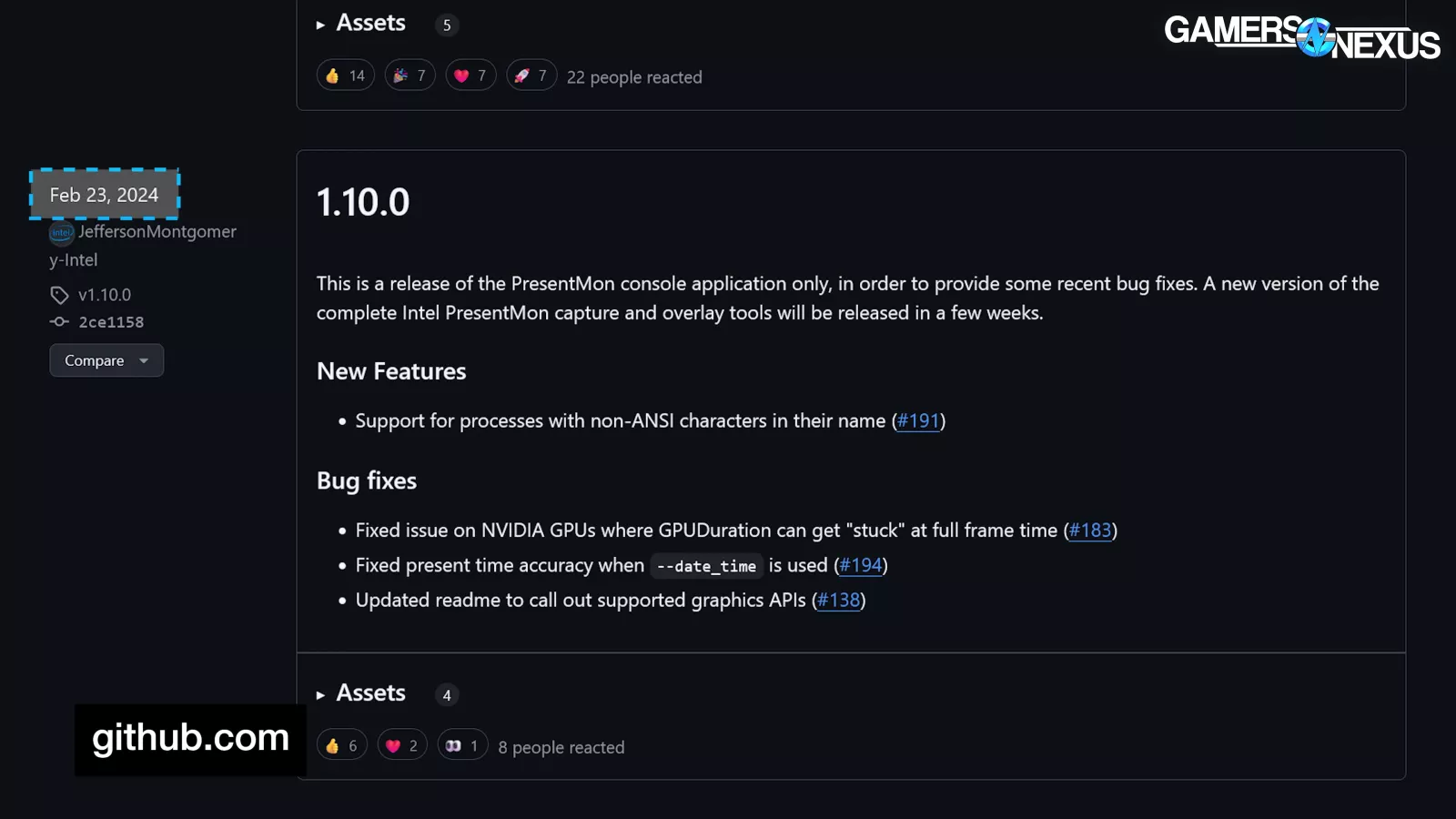This screenshot has height=819, width=1456.
Task: Click the eyes reaction with 1
Action: coord(462,746)
